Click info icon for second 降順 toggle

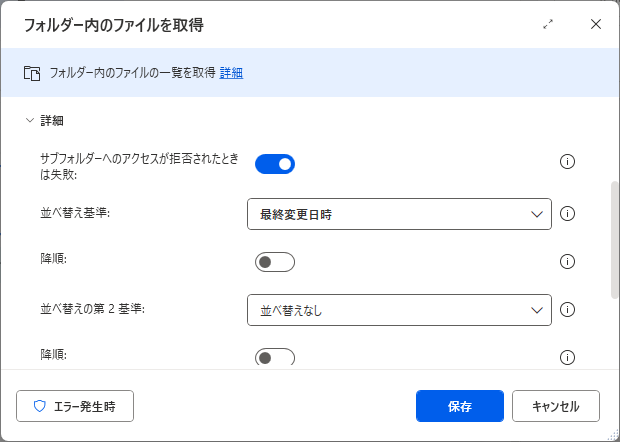pos(567,358)
